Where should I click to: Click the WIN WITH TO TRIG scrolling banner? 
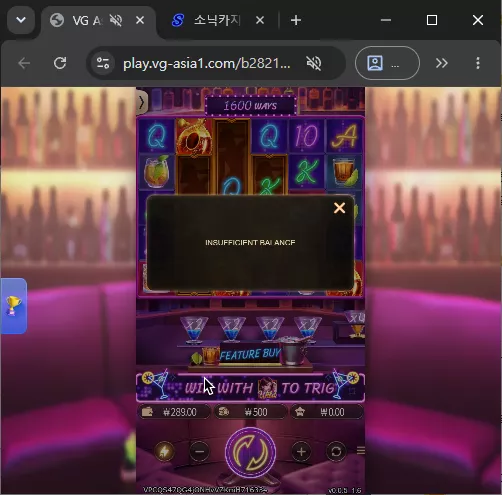coord(250,387)
